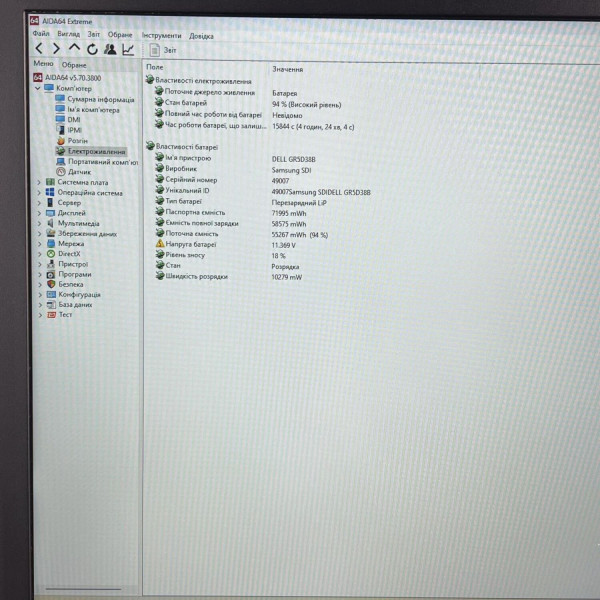Expand the Пристрої tree node
600x600 pixels.
pyautogui.click(x=40, y=264)
